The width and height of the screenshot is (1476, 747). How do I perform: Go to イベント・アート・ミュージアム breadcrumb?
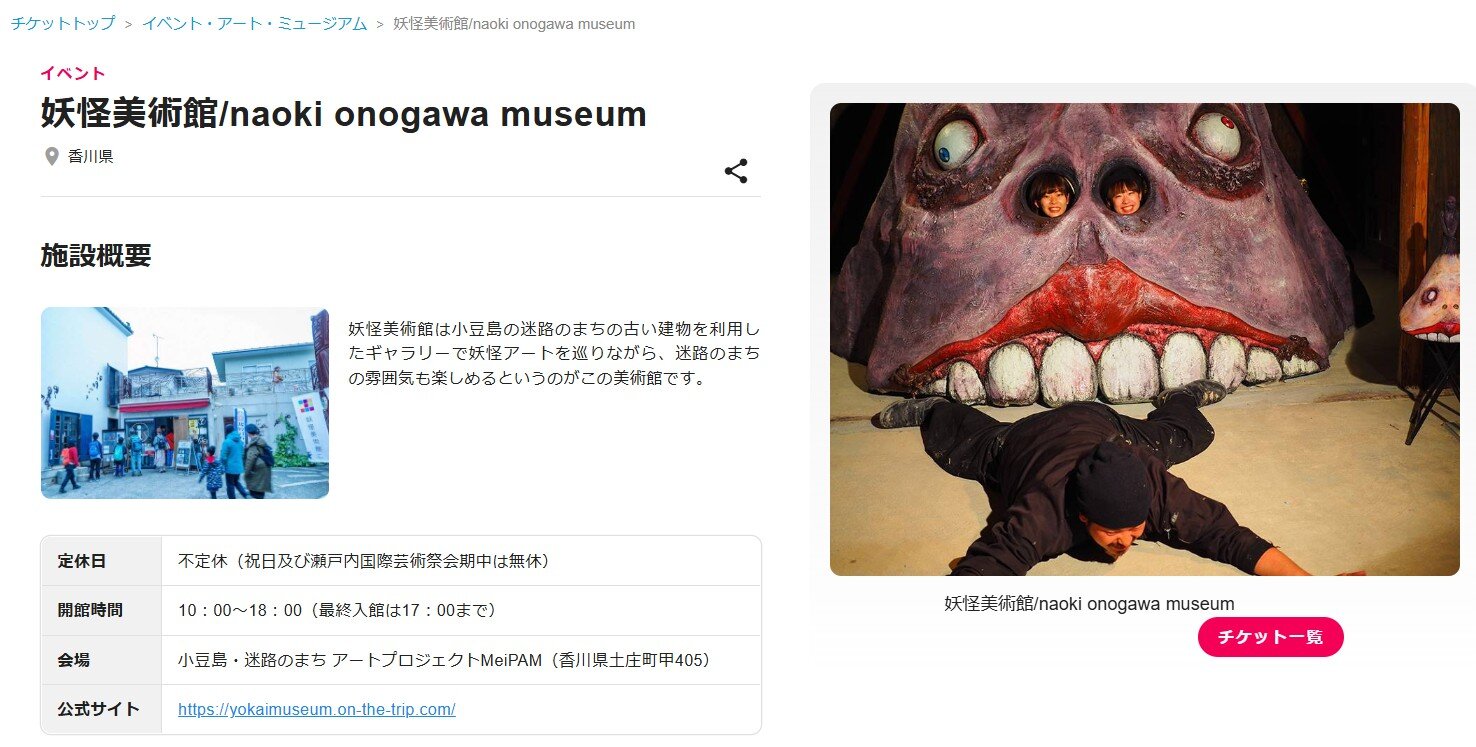pos(255,23)
